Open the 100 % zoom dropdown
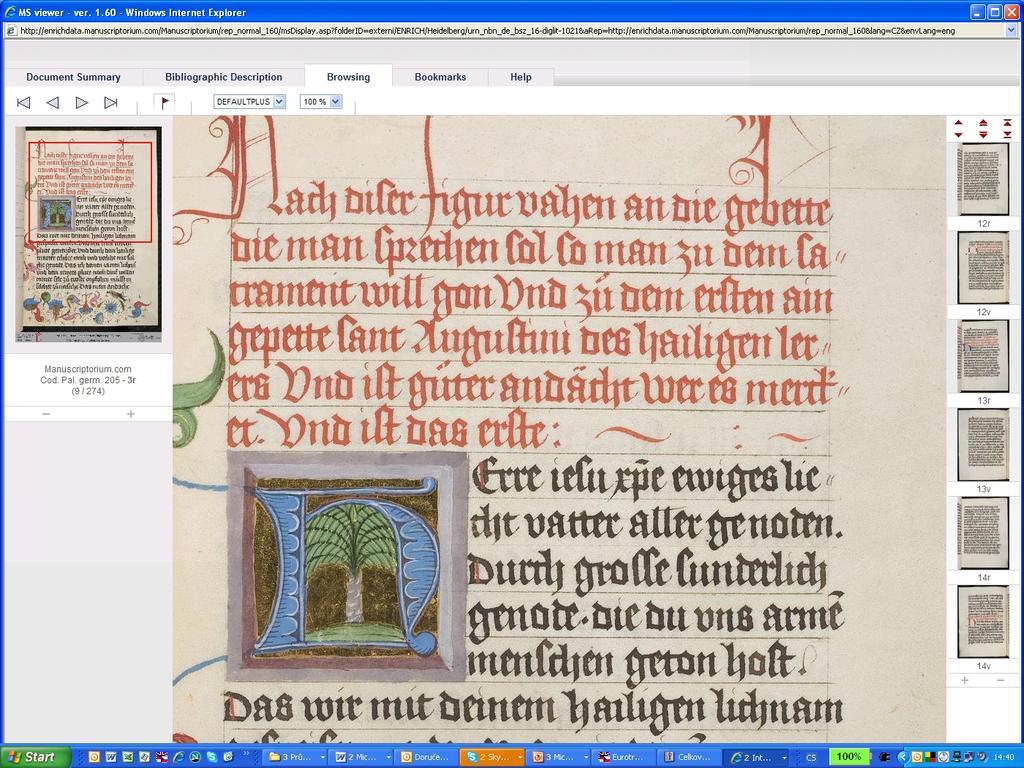Image resolution: width=1024 pixels, height=768 pixels. click(x=321, y=102)
